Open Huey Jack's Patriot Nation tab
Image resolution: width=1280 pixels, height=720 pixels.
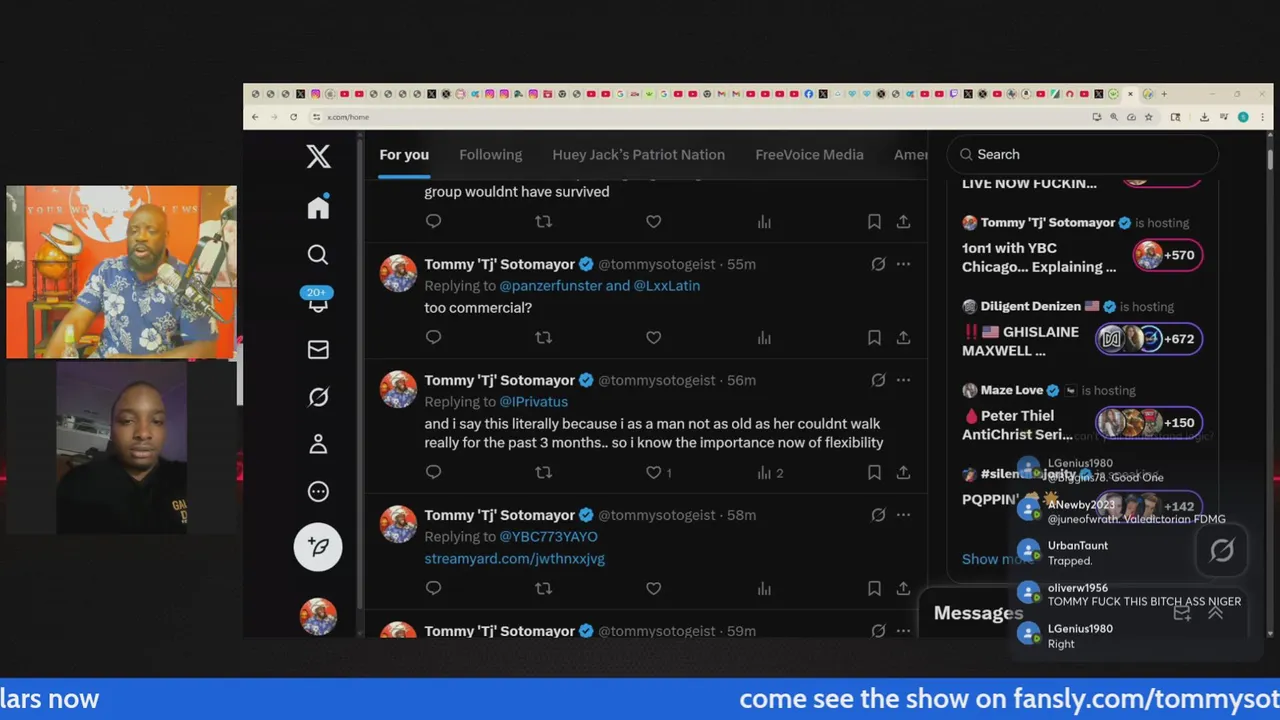pos(638,155)
